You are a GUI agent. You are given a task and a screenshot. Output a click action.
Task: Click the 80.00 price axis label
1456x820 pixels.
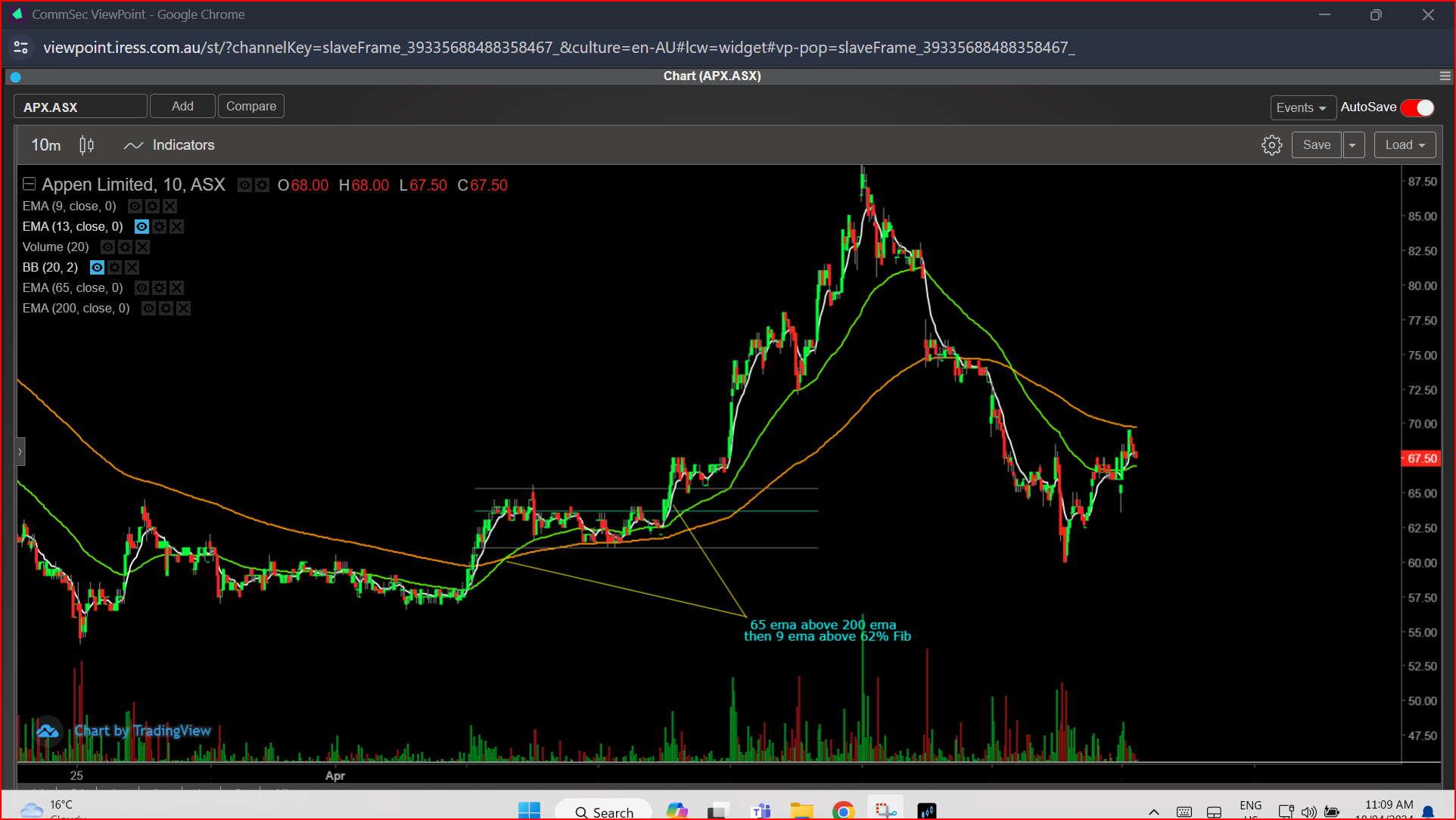(x=1422, y=285)
